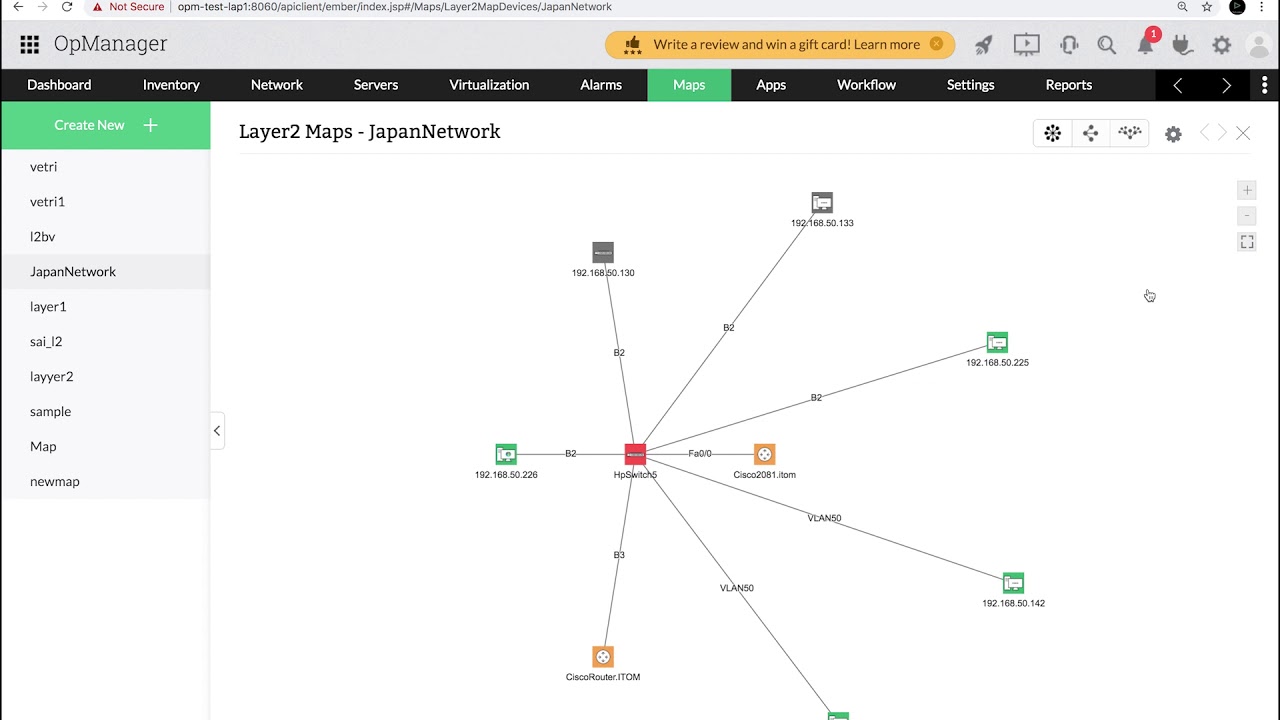Select the Cisco2081.itom router node

coord(765,454)
